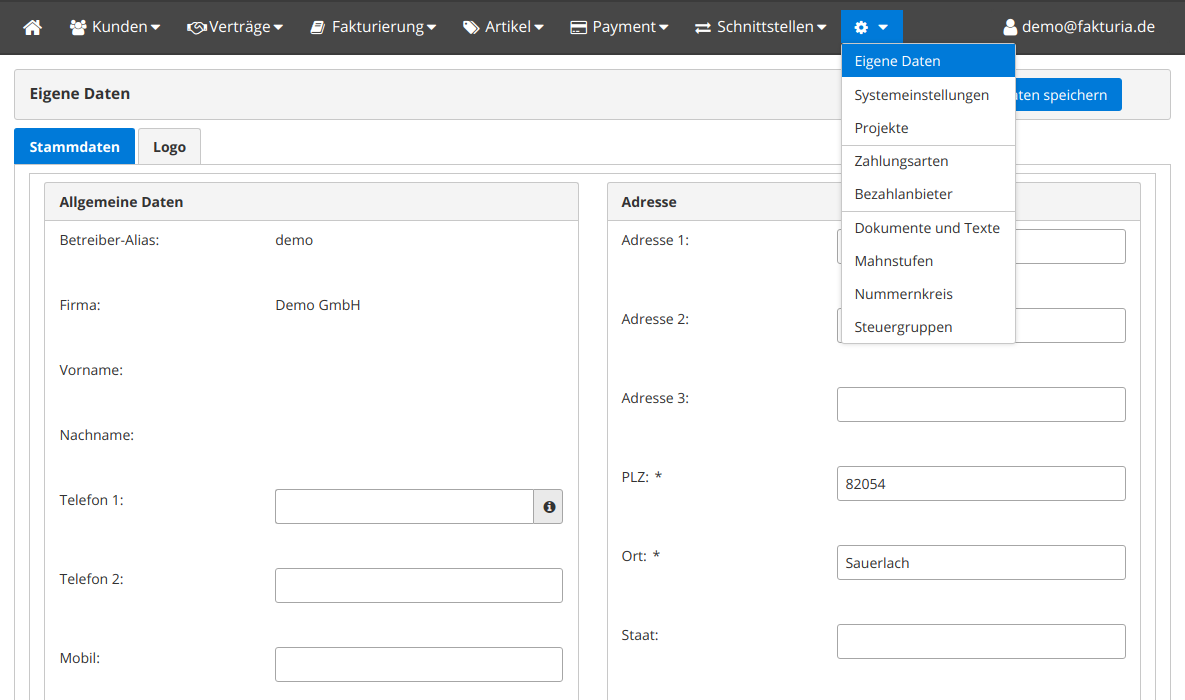Open the Payment dropdown menu

[619, 28]
